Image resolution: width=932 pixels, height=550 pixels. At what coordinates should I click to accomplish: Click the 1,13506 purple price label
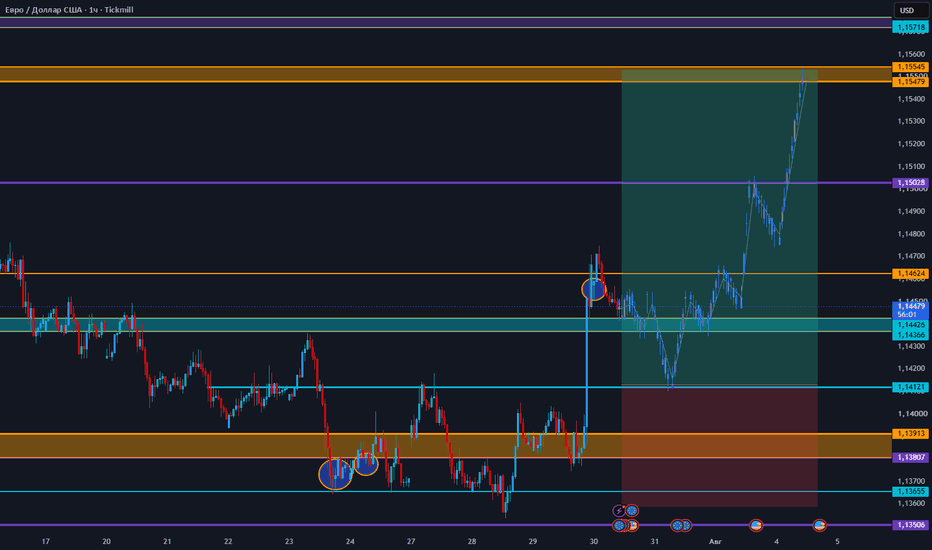point(910,525)
